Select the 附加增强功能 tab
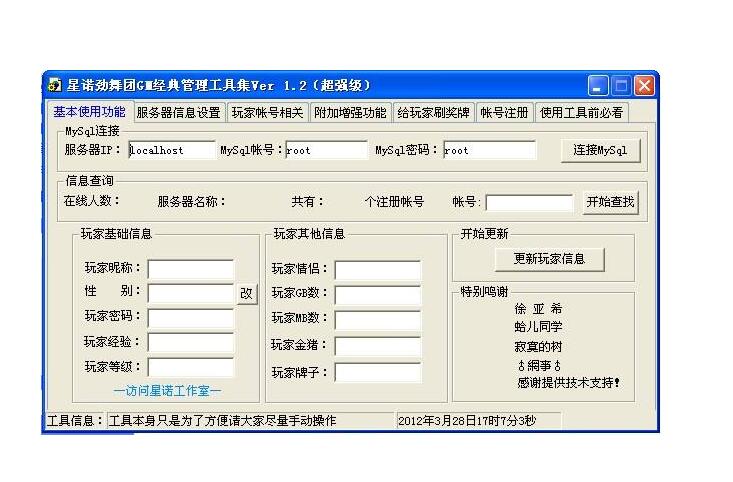The image size is (733, 482). tap(349, 113)
